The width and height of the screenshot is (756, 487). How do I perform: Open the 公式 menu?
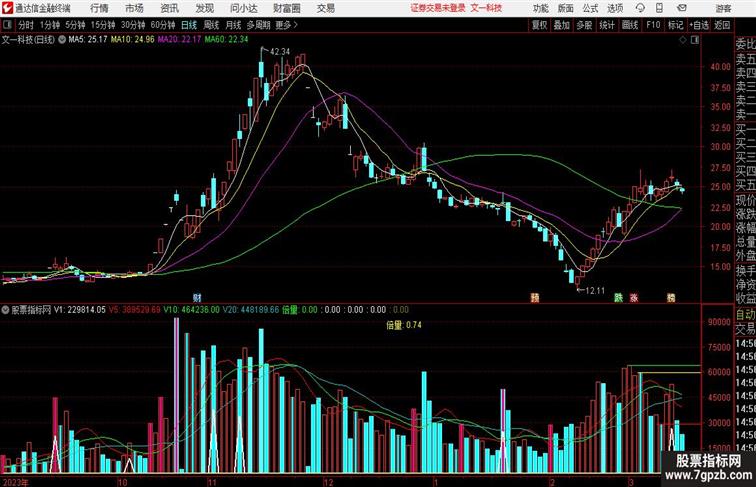[x=590, y=8]
